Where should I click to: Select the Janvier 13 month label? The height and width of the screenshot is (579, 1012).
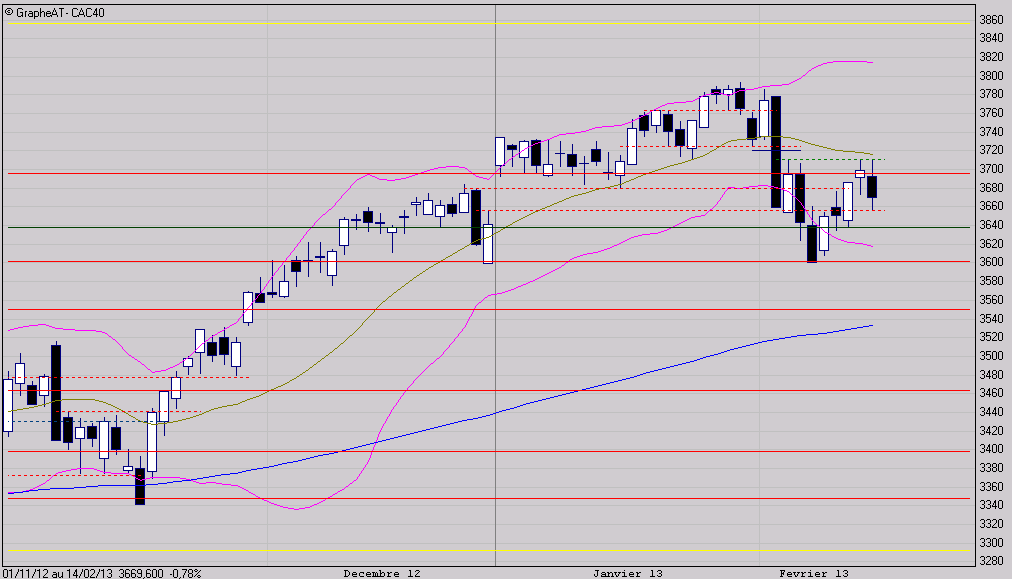click(628, 573)
